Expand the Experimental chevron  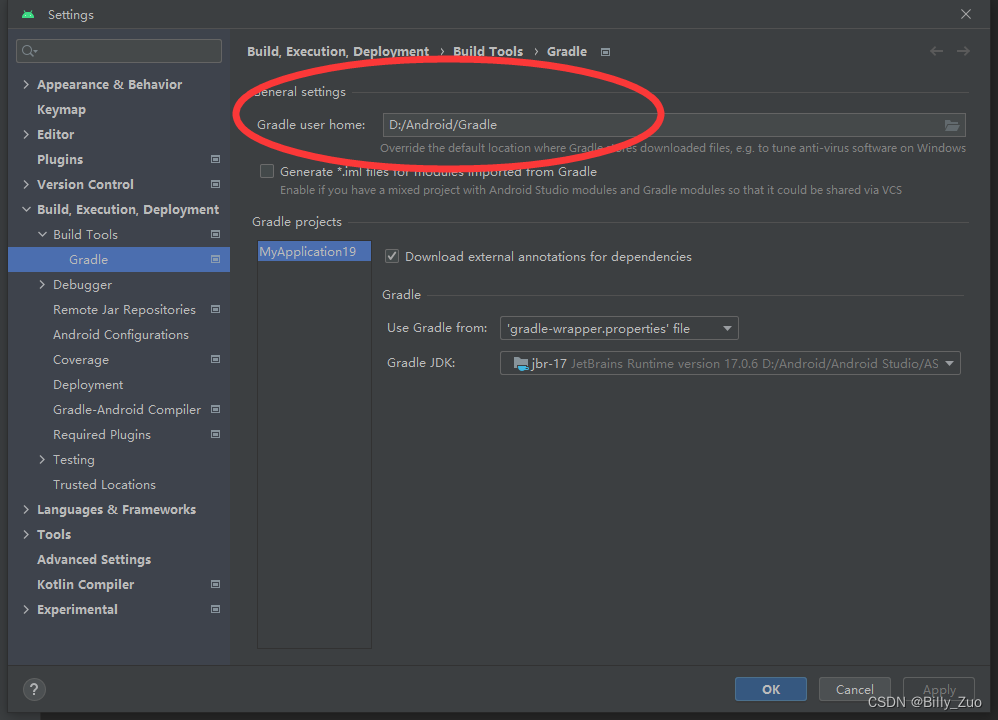point(26,609)
